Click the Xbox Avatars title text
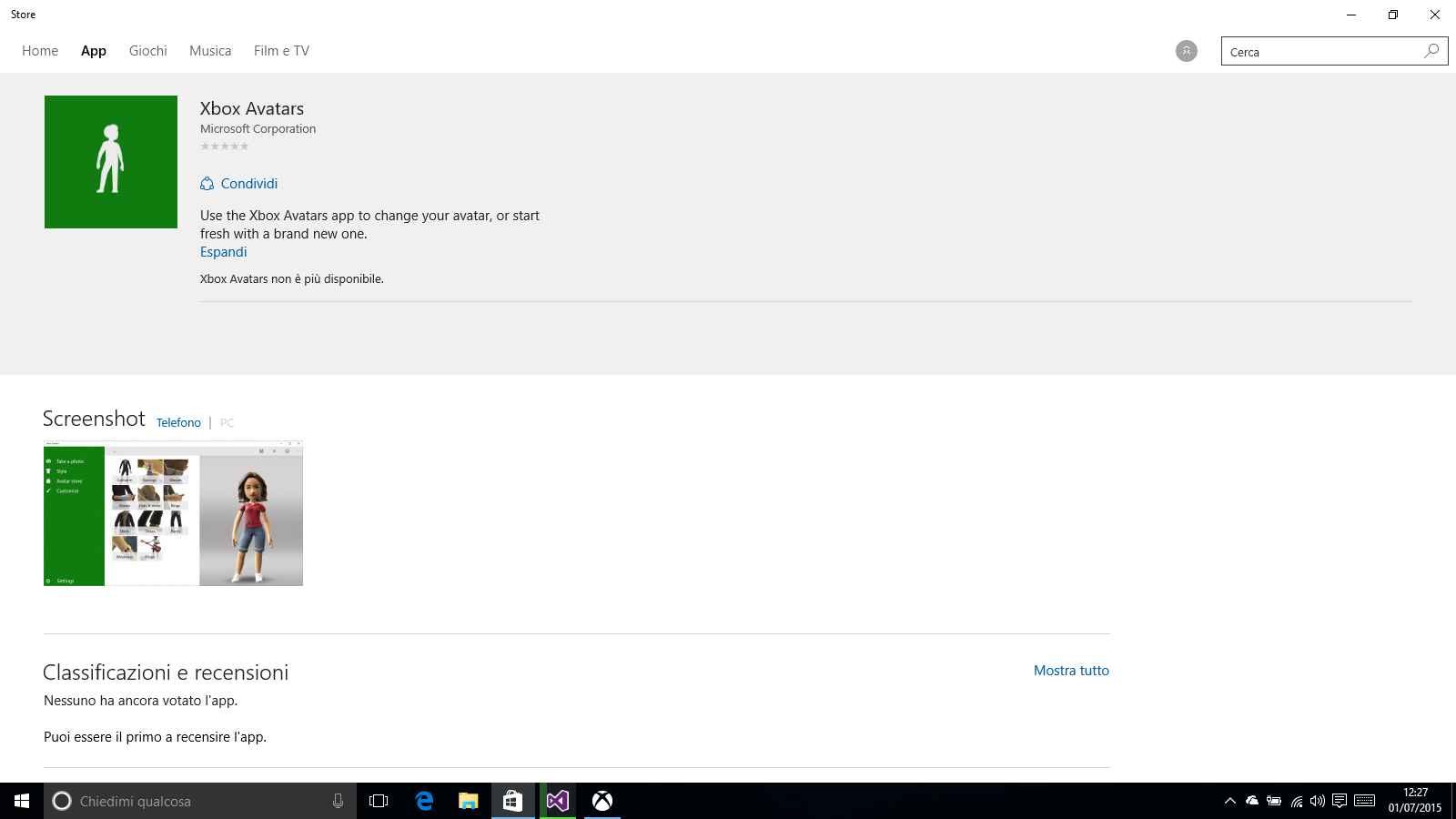Image resolution: width=1456 pixels, height=819 pixels. click(252, 108)
